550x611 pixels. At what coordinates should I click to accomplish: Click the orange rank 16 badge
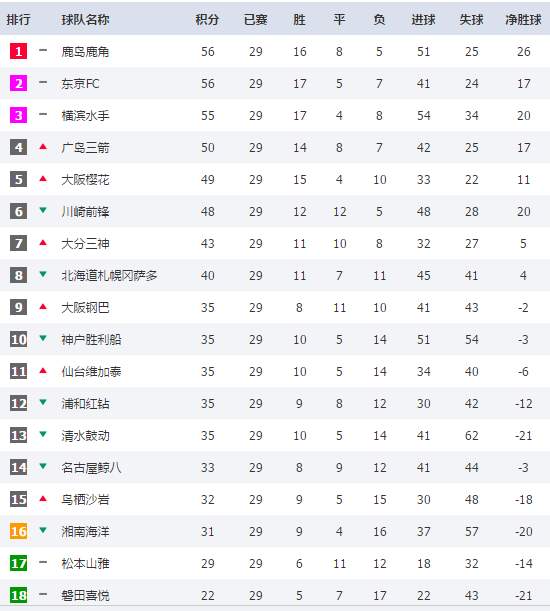[x=19, y=531]
